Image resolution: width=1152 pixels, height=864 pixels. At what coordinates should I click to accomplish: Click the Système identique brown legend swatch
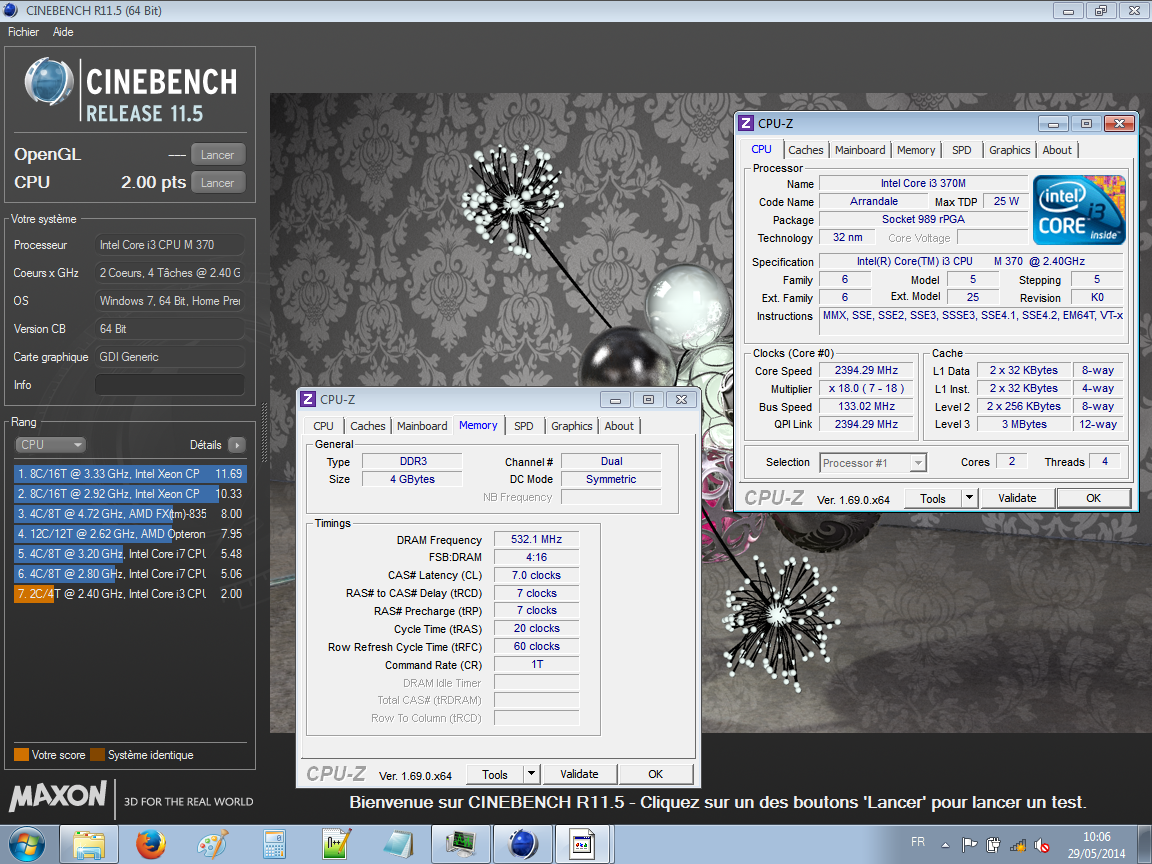click(x=97, y=755)
